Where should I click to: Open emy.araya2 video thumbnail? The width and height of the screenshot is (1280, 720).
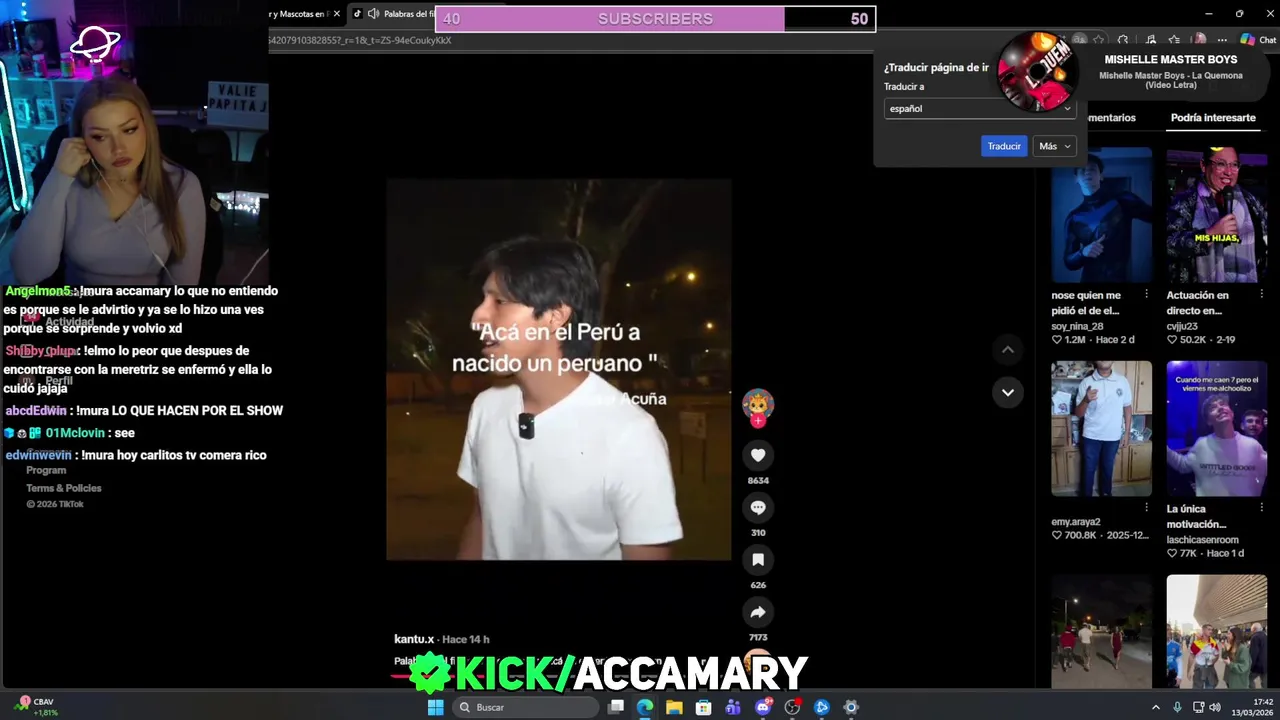(1101, 429)
